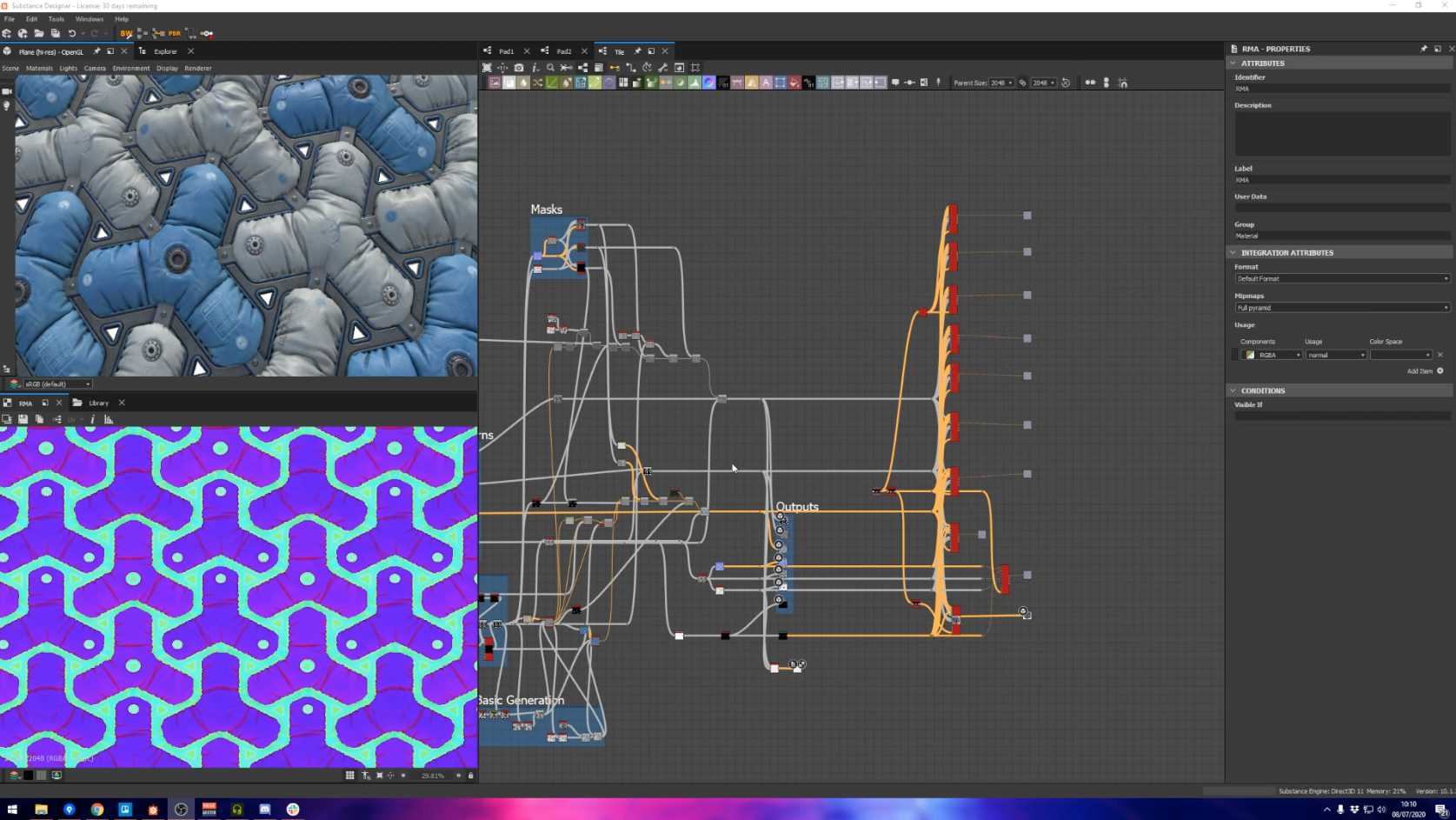Viewport: 1456px width, 820px height.
Task: Save the 2D view image with floppy icon
Action: pyautogui.click(x=23, y=420)
